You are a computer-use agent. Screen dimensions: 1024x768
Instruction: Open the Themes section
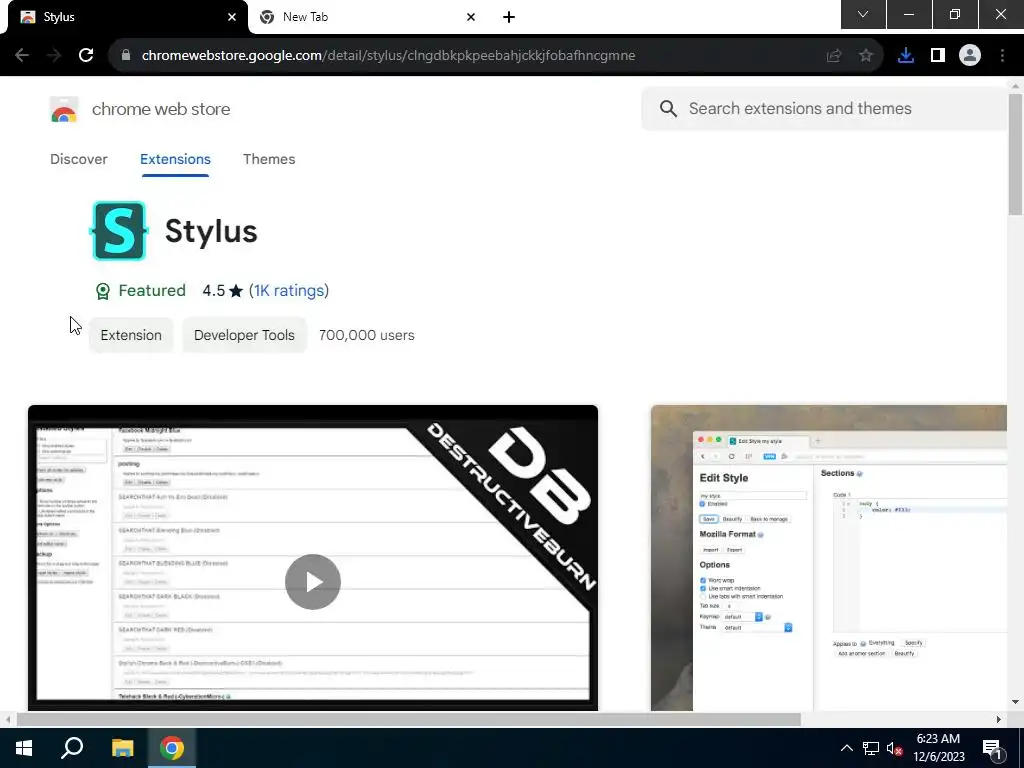point(269,159)
